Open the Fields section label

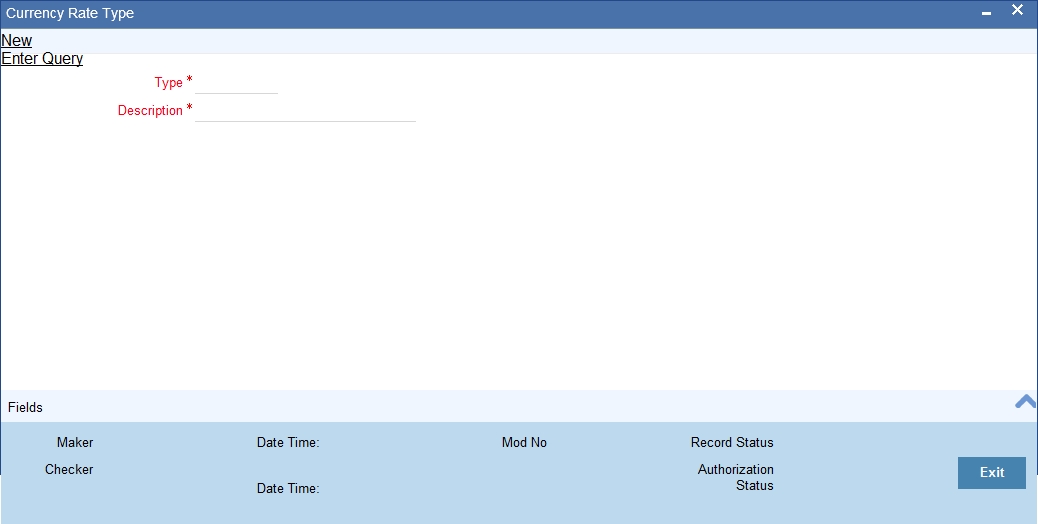[x=25, y=408]
